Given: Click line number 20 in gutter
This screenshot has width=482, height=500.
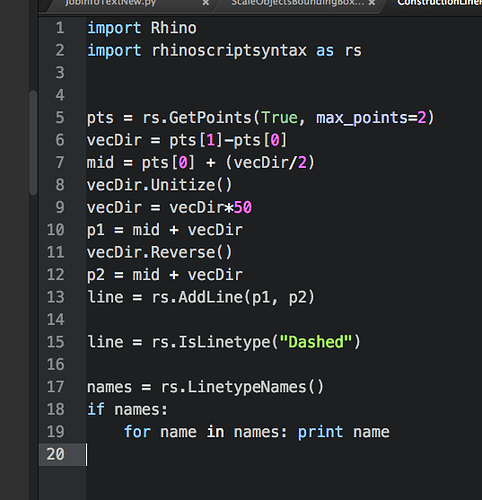Looking at the screenshot, I should (x=55, y=454).
